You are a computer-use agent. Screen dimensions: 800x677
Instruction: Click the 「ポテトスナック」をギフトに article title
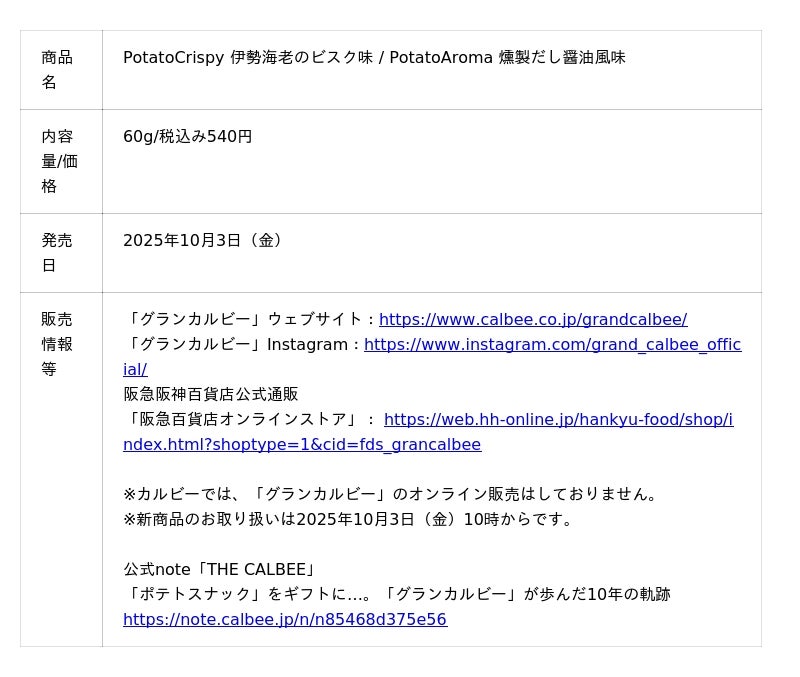tap(397, 595)
